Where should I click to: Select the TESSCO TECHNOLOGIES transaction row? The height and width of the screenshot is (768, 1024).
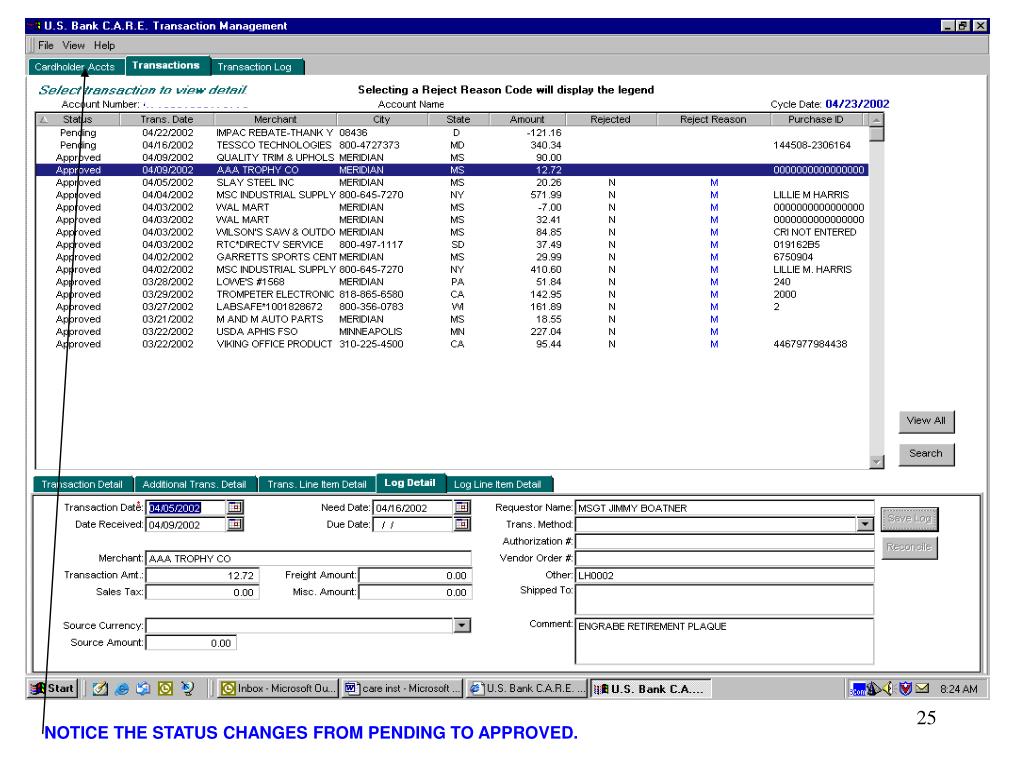tap(452, 145)
